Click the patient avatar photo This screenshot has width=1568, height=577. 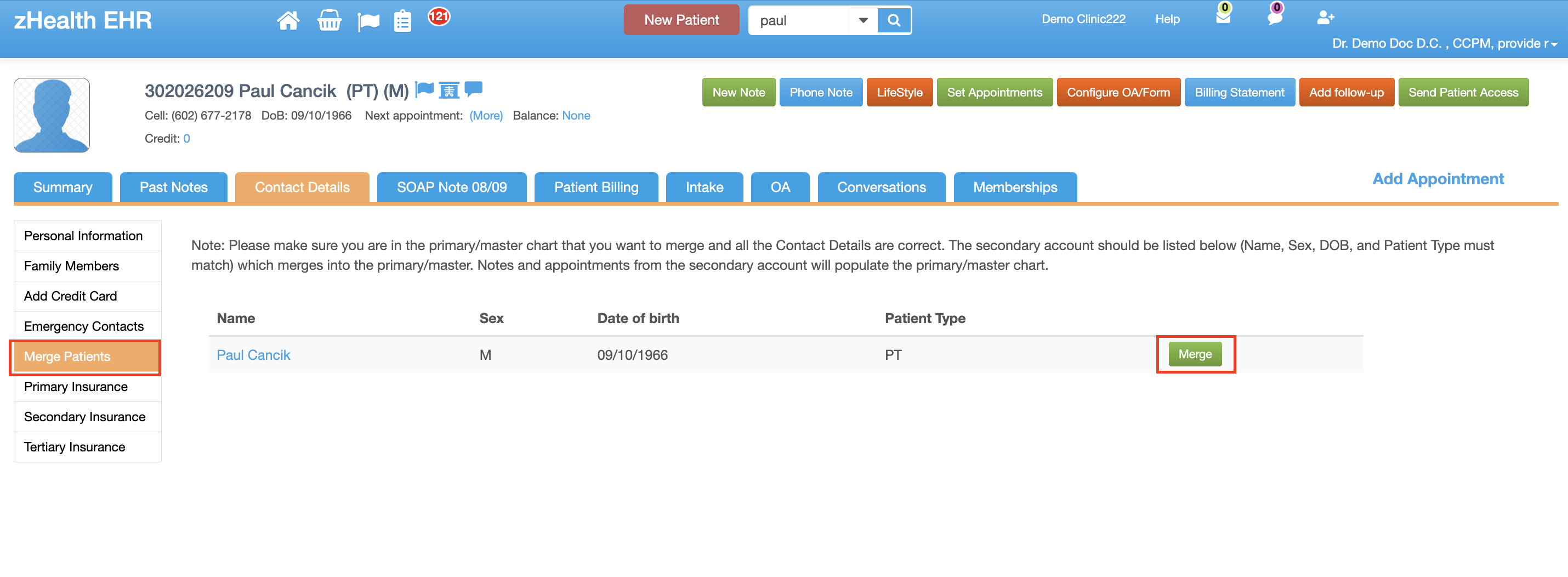(x=52, y=115)
